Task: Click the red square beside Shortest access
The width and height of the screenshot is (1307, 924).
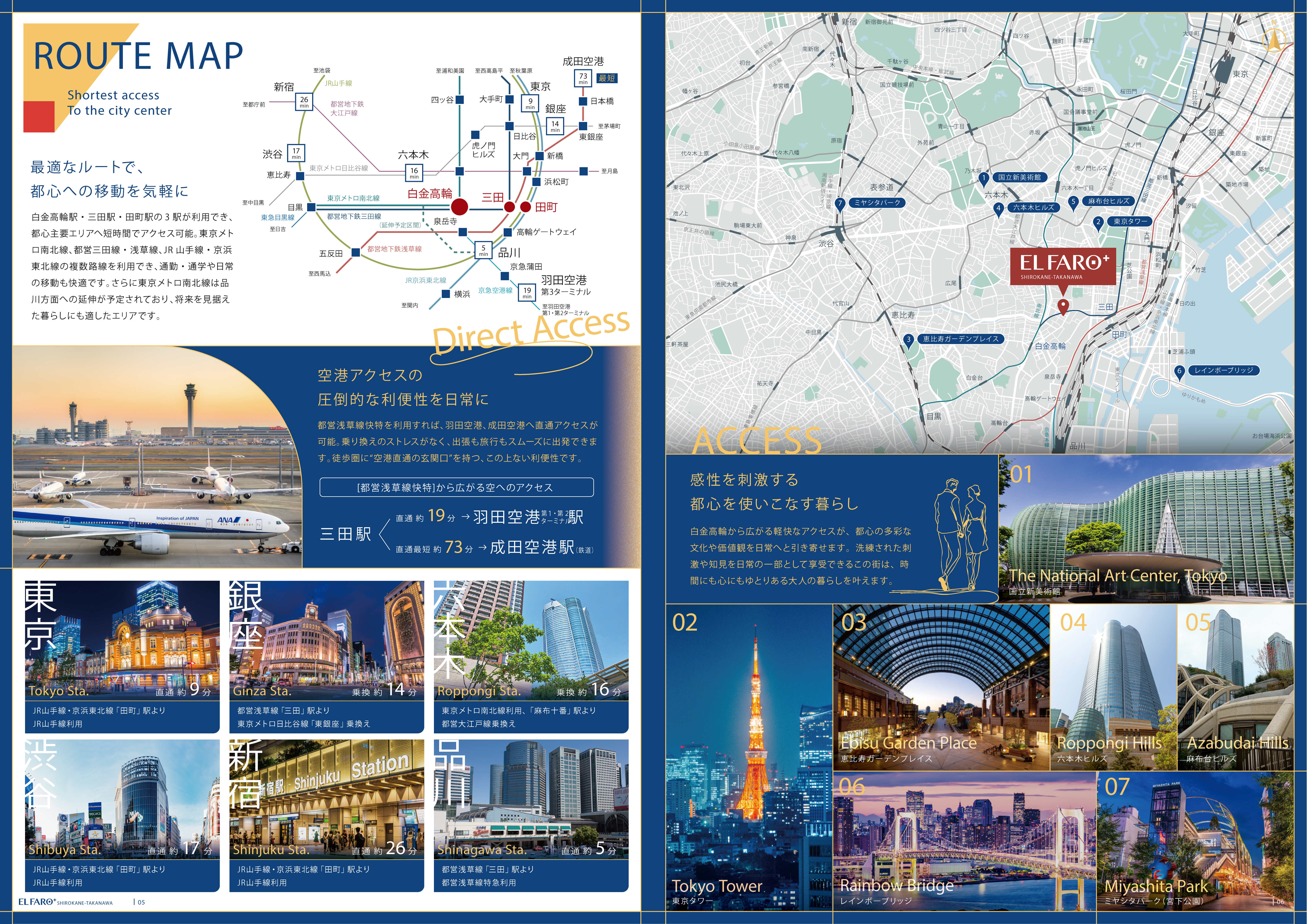Action: tap(39, 117)
